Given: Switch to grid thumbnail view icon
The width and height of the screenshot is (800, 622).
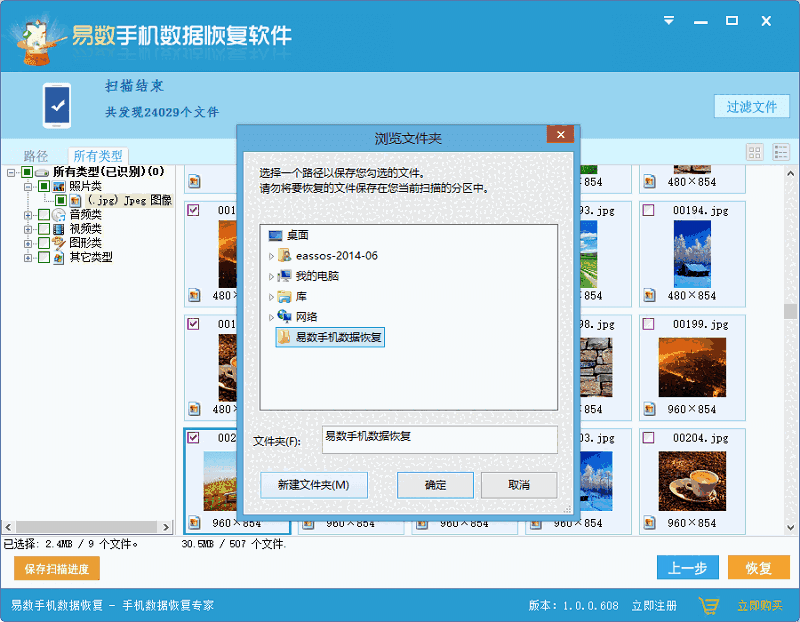Looking at the screenshot, I should 755,150.
